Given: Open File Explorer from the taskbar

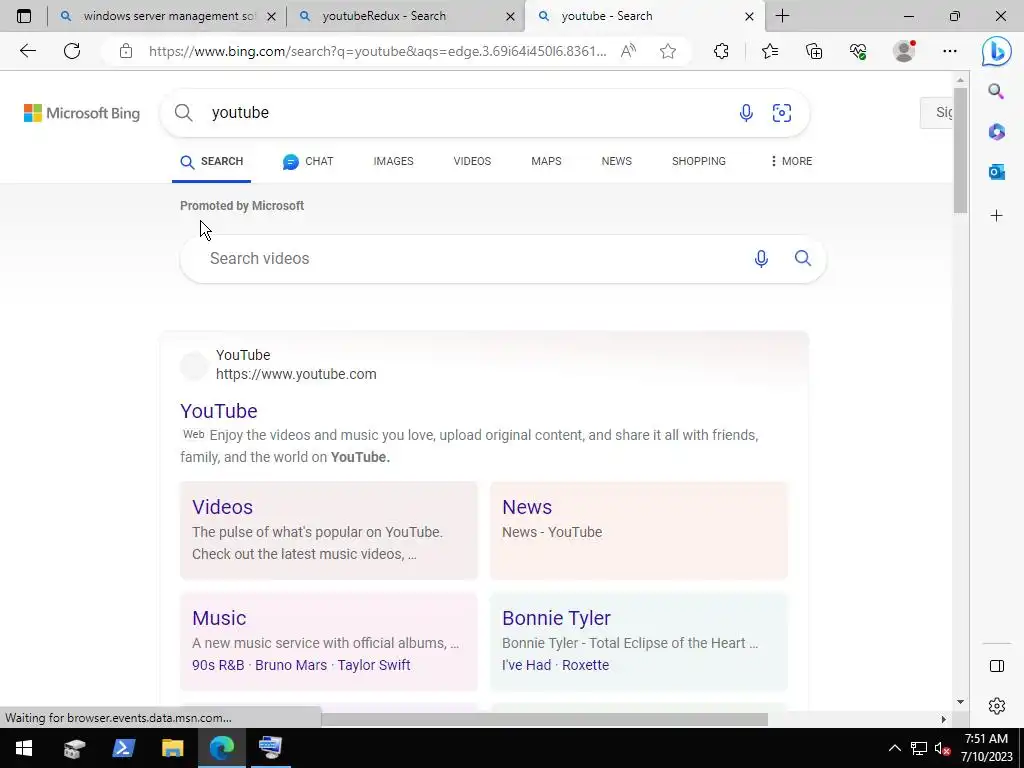Looking at the screenshot, I should (172, 748).
